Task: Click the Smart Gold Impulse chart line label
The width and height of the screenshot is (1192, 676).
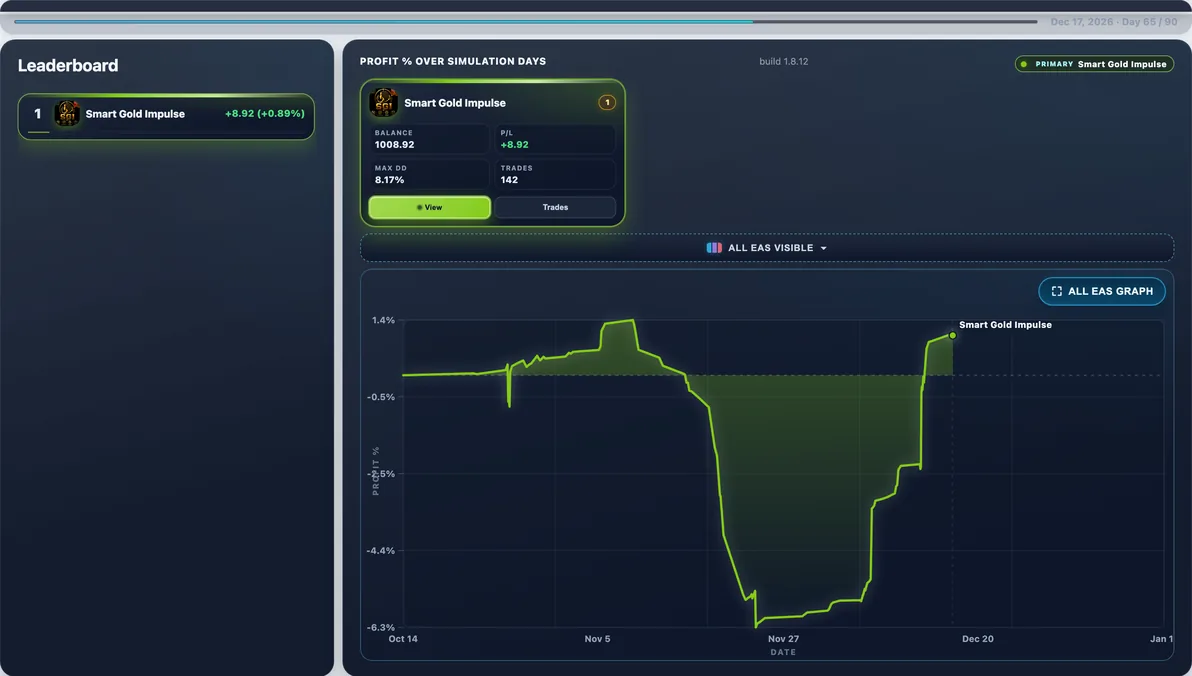Action: pos(1005,325)
